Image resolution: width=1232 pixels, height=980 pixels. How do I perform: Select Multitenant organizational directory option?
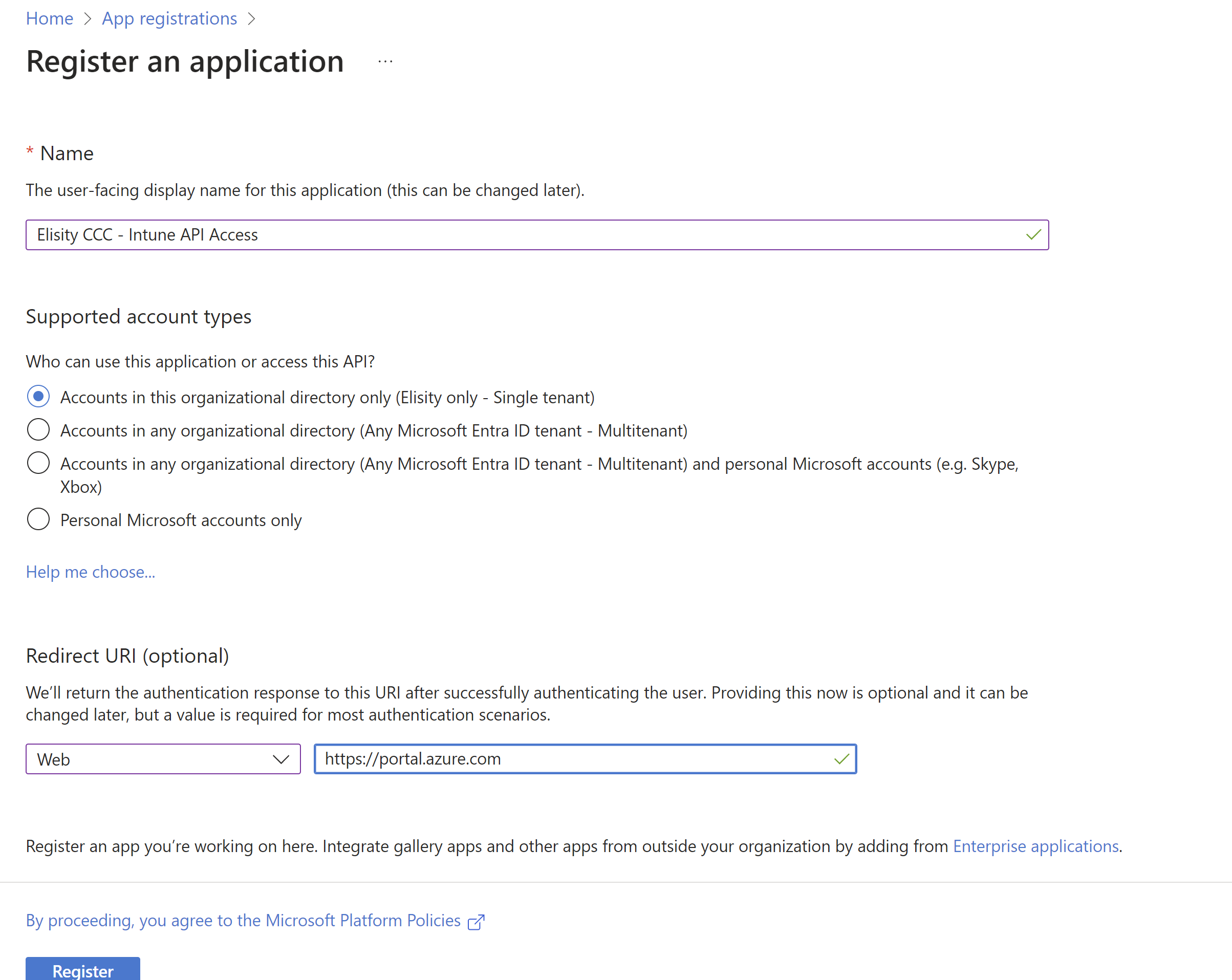(x=38, y=430)
